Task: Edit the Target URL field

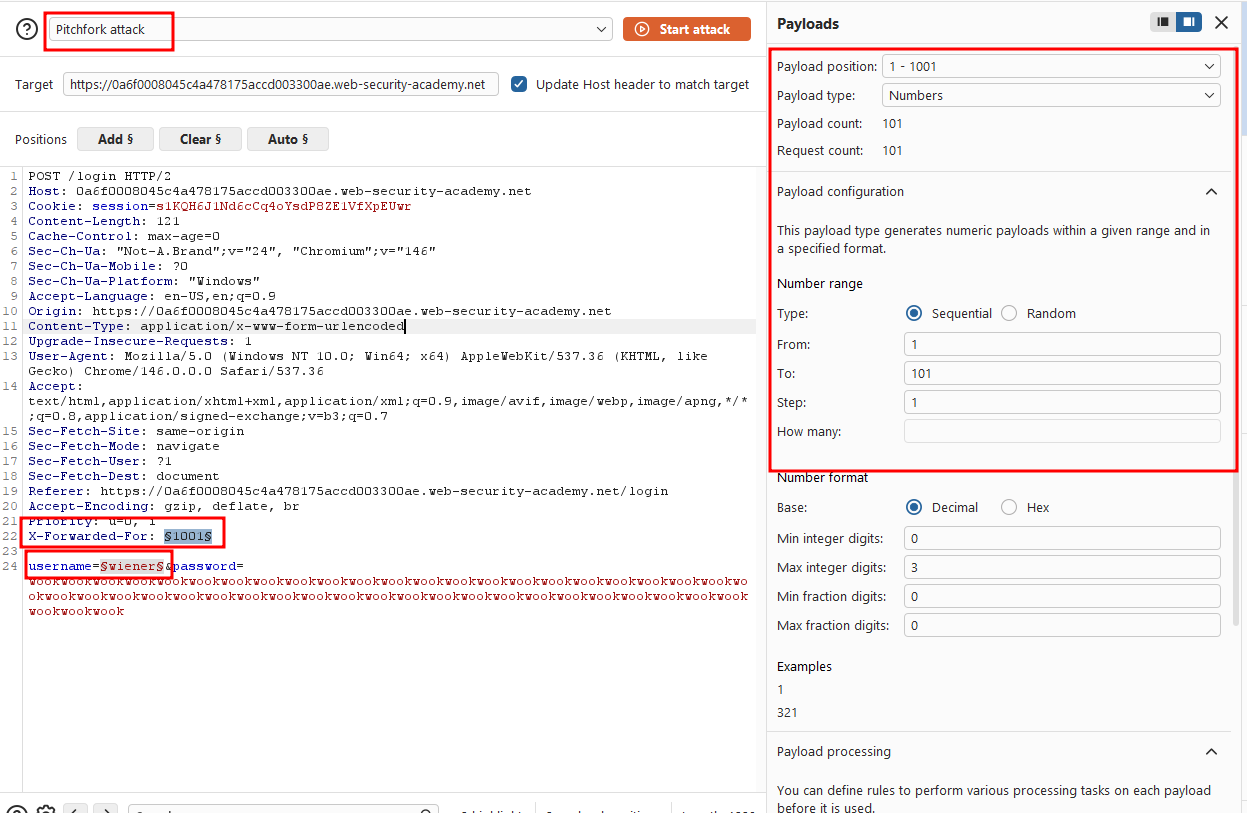Action: pyautogui.click(x=280, y=84)
